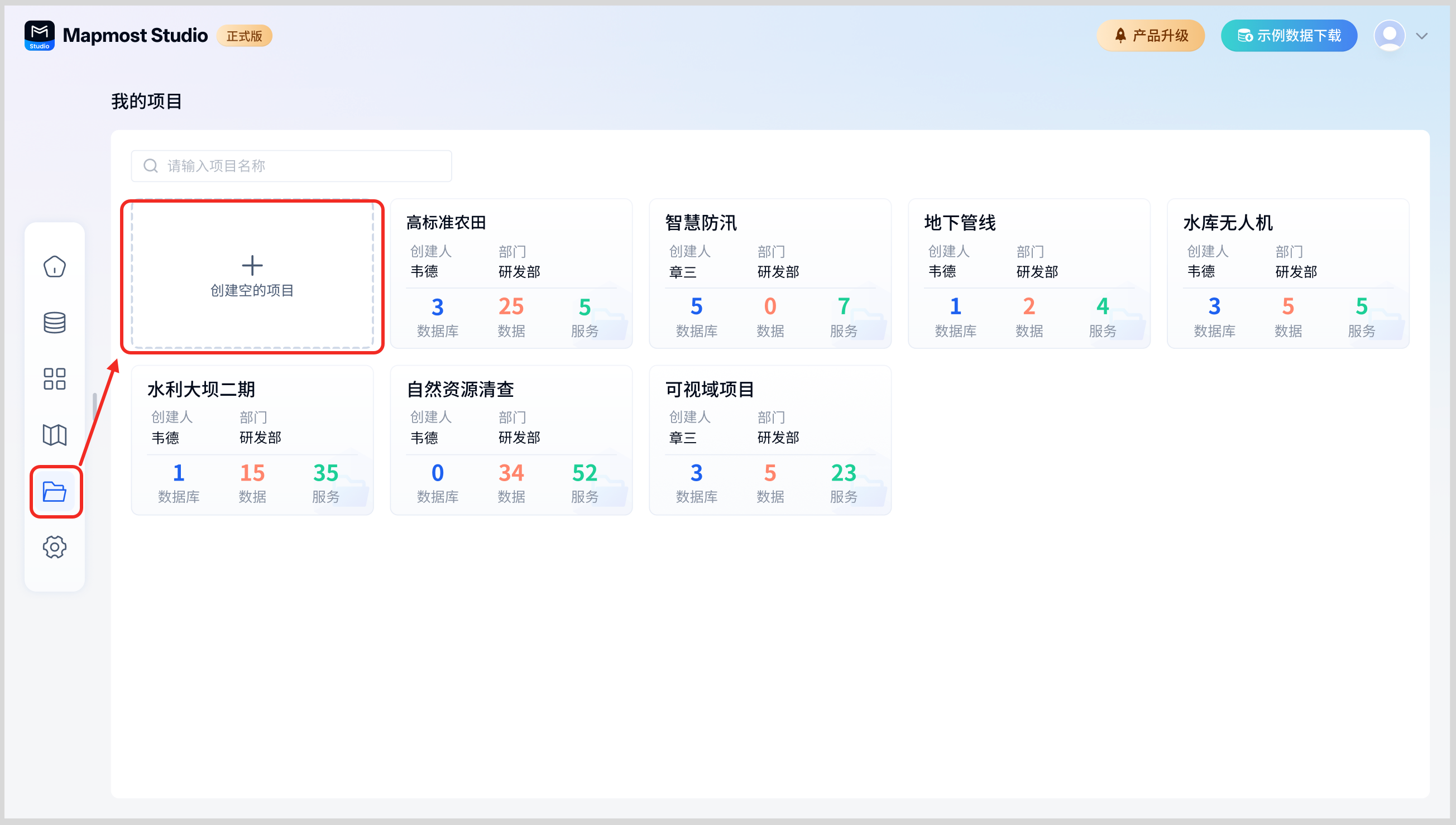
Task: Open the 地下管线 project card
Action: pos(1029,273)
